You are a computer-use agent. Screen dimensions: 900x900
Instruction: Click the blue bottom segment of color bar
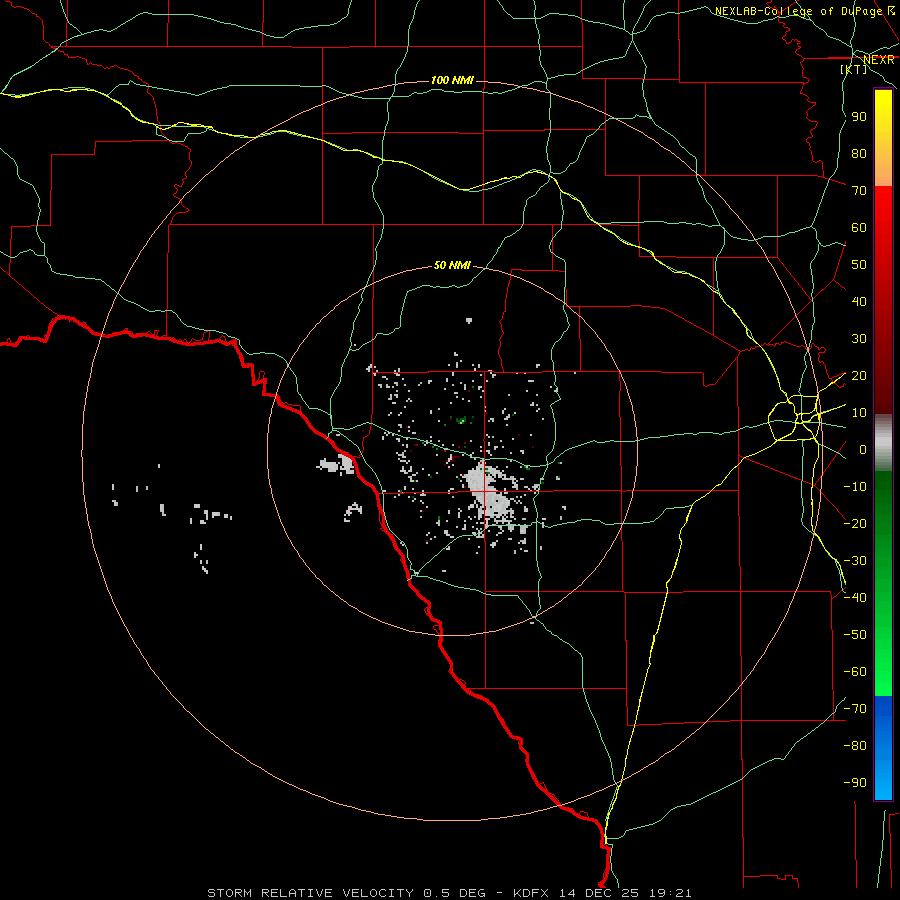883,748
